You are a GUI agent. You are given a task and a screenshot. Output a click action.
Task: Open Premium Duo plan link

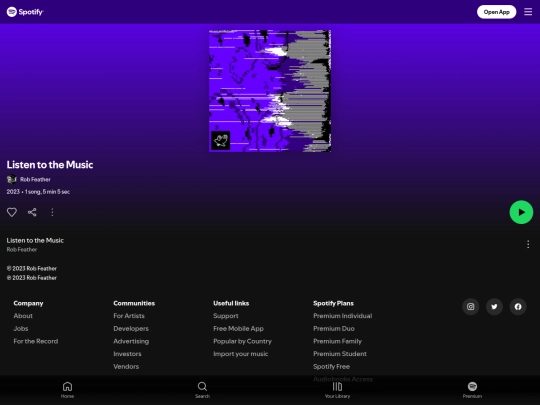click(334, 329)
